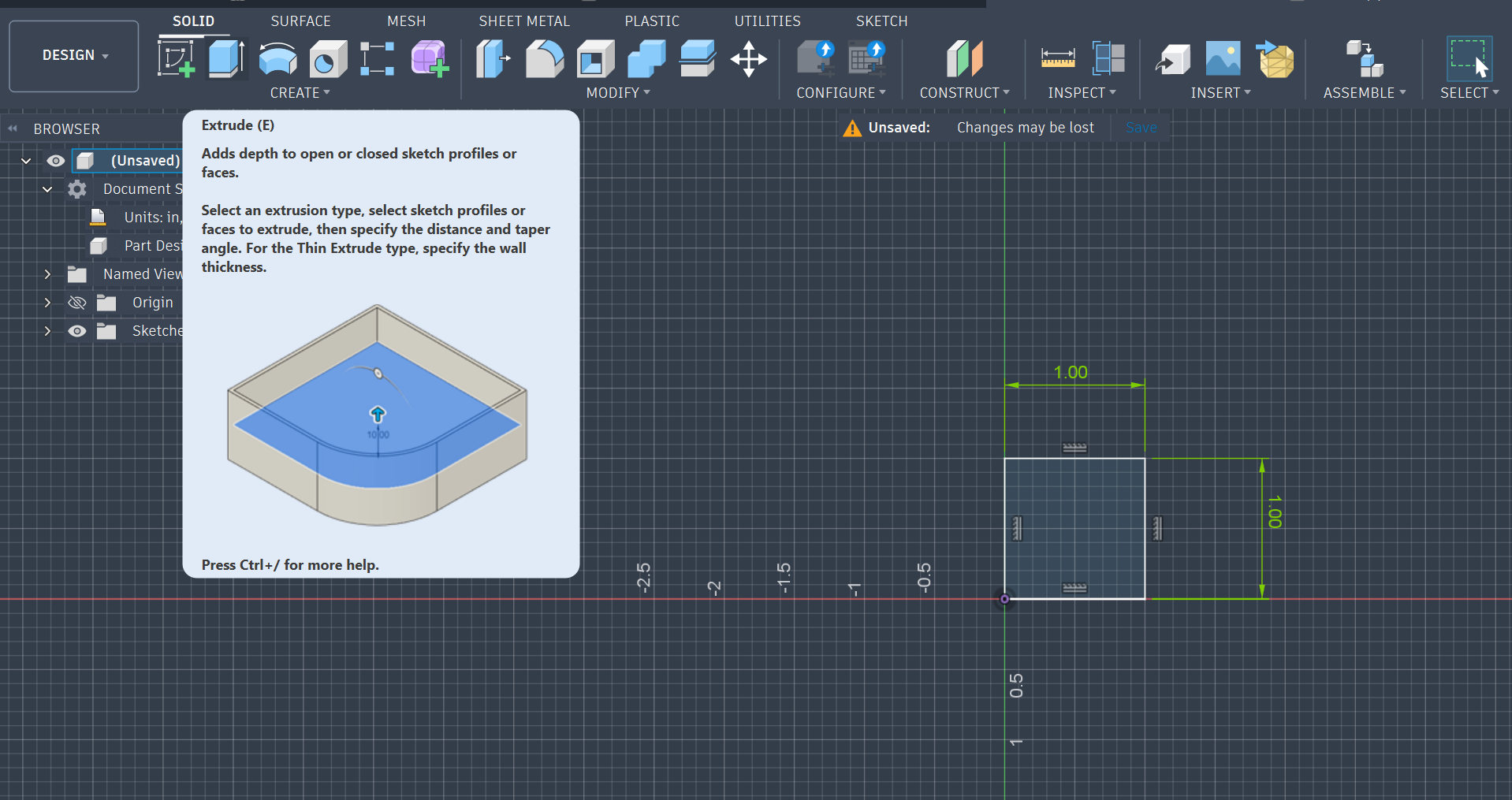This screenshot has height=800, width=1512.
Task: Click the Move/Copy arrows icon
Action: point(748,59)
